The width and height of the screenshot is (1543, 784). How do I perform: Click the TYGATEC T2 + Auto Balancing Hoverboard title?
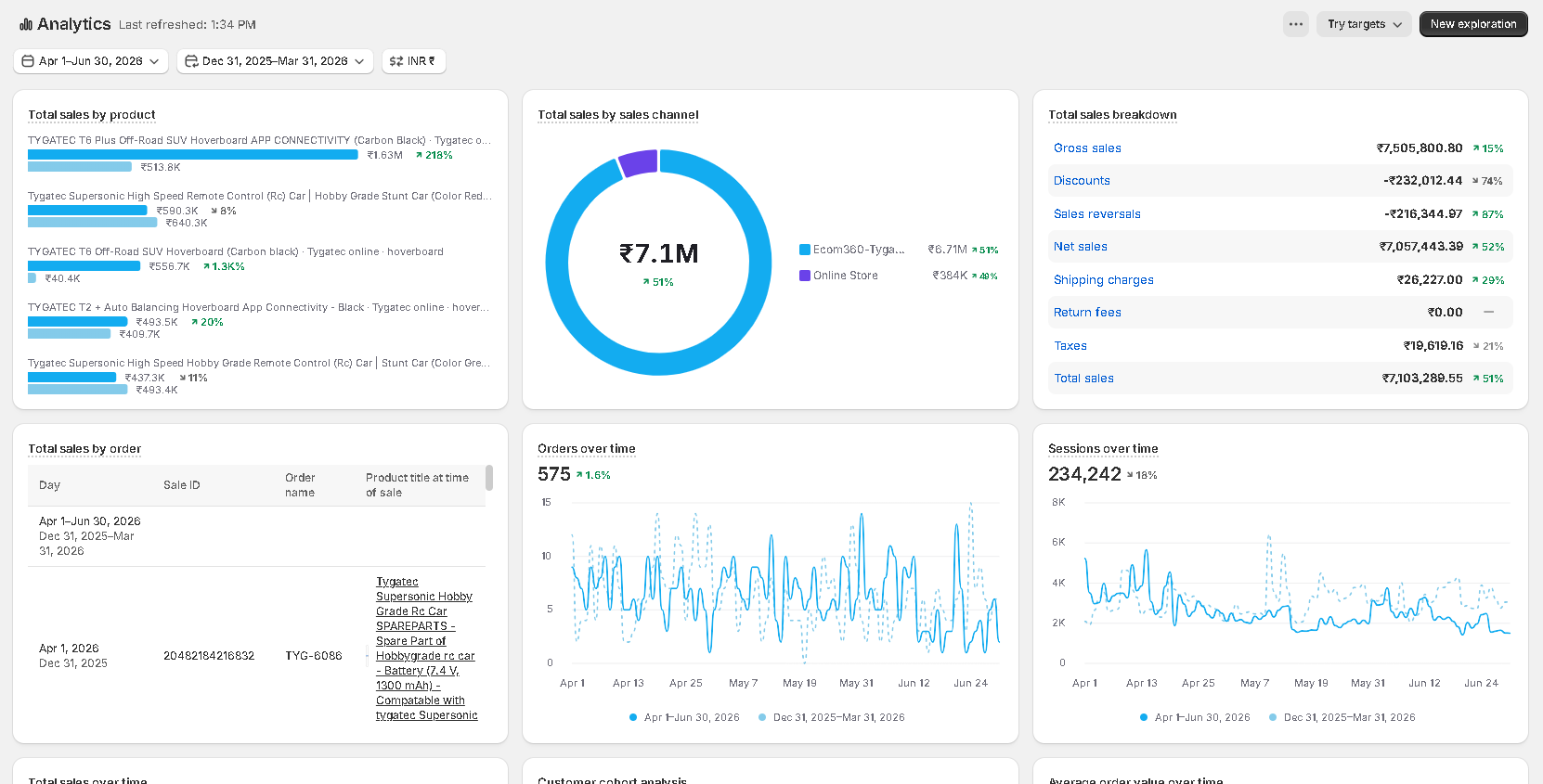coord(258,307)
